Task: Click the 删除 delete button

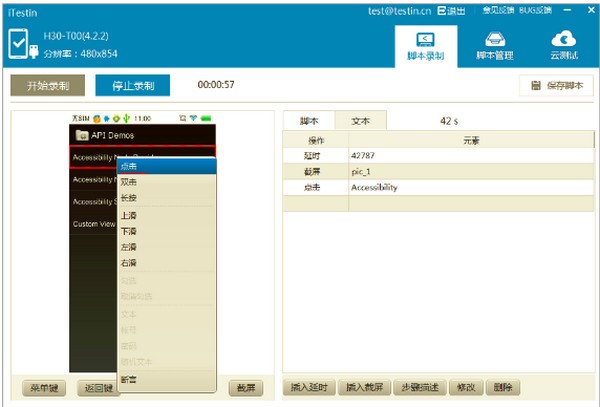Action: [x=503, y=387]
